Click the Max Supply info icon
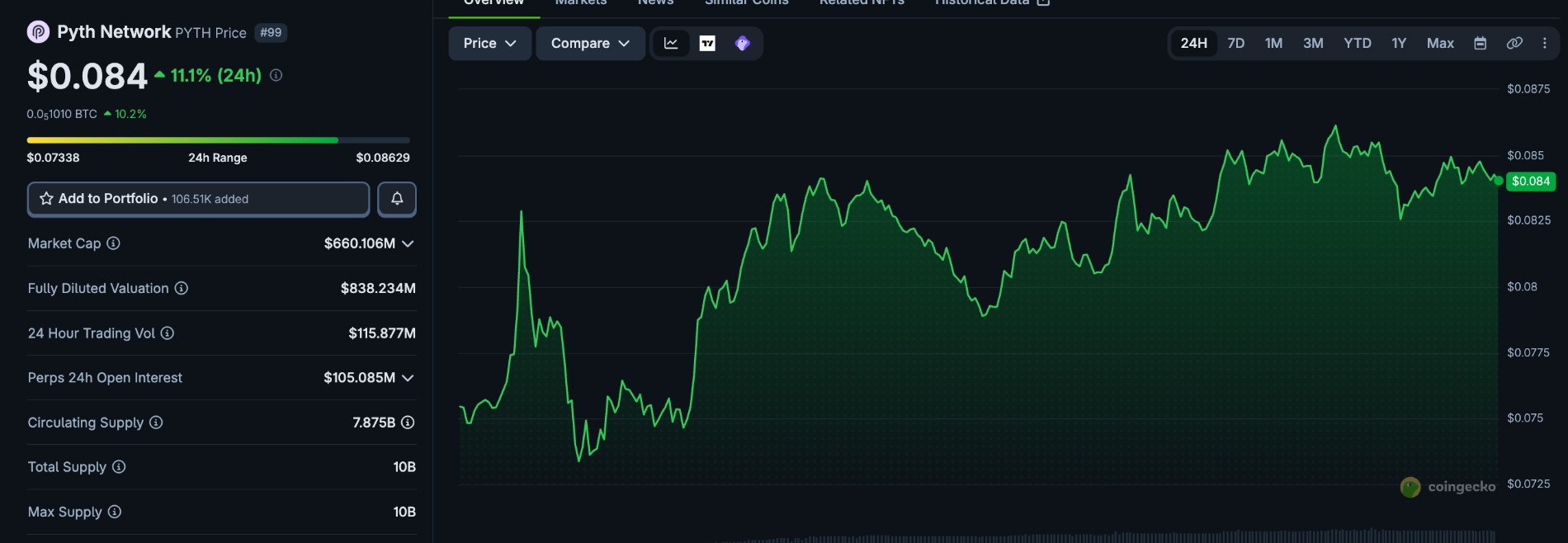1568x543 pixels. (115, 512)
